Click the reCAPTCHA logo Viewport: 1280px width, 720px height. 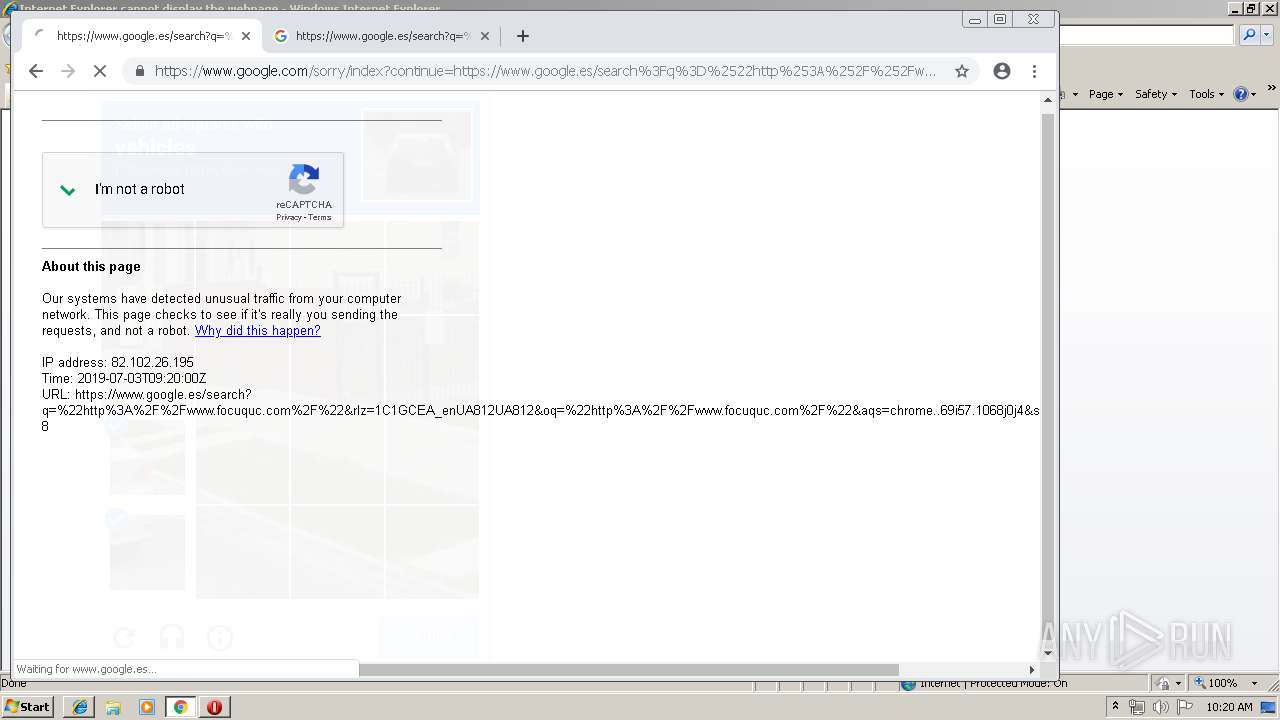304,179
